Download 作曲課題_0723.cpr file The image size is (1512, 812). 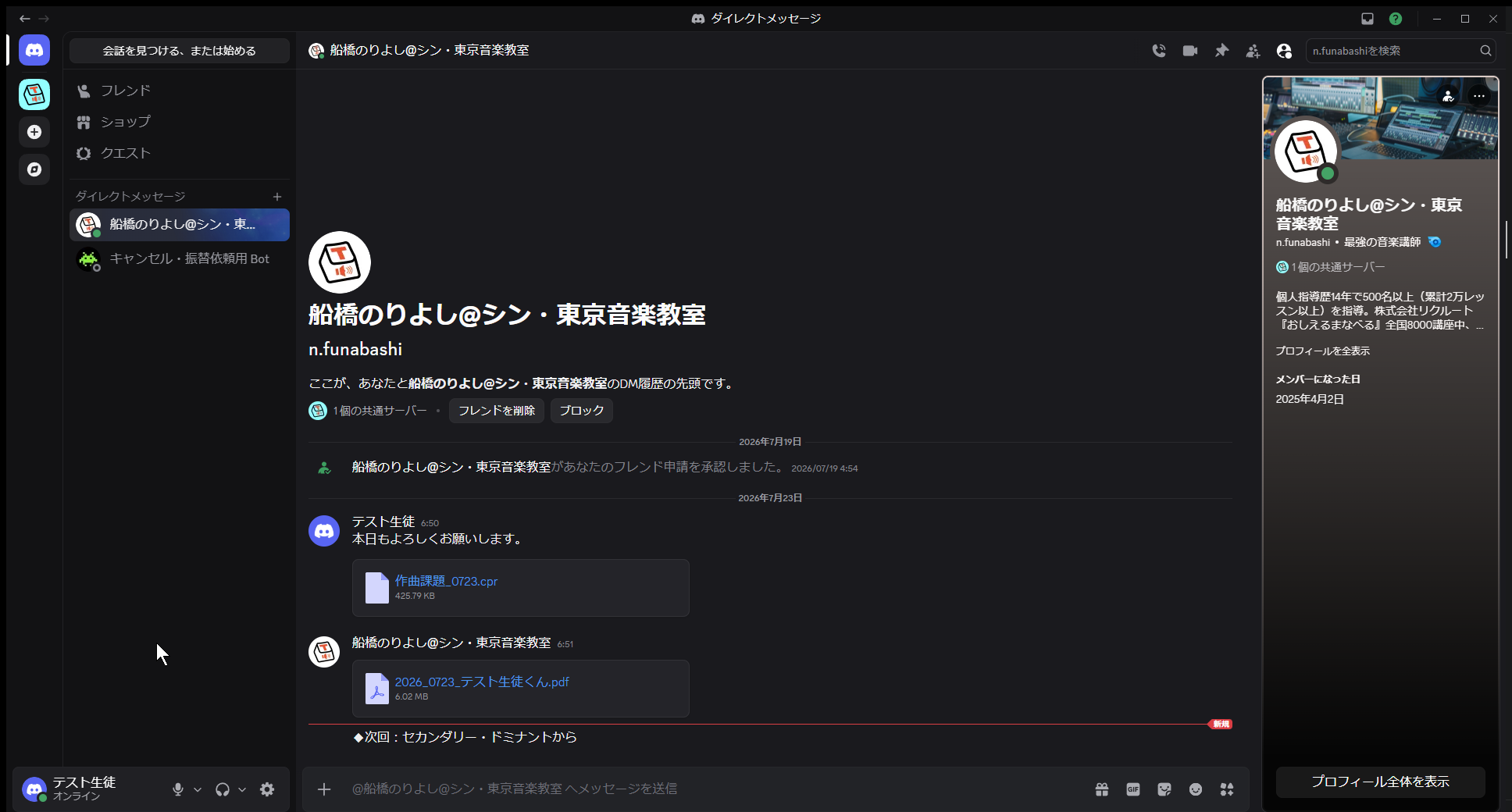tap(446, 581)
